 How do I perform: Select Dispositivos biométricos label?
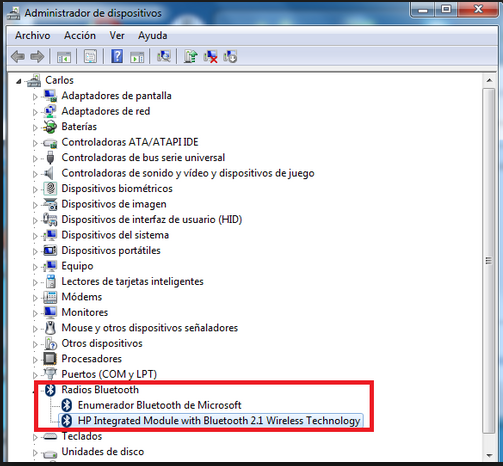117,189
